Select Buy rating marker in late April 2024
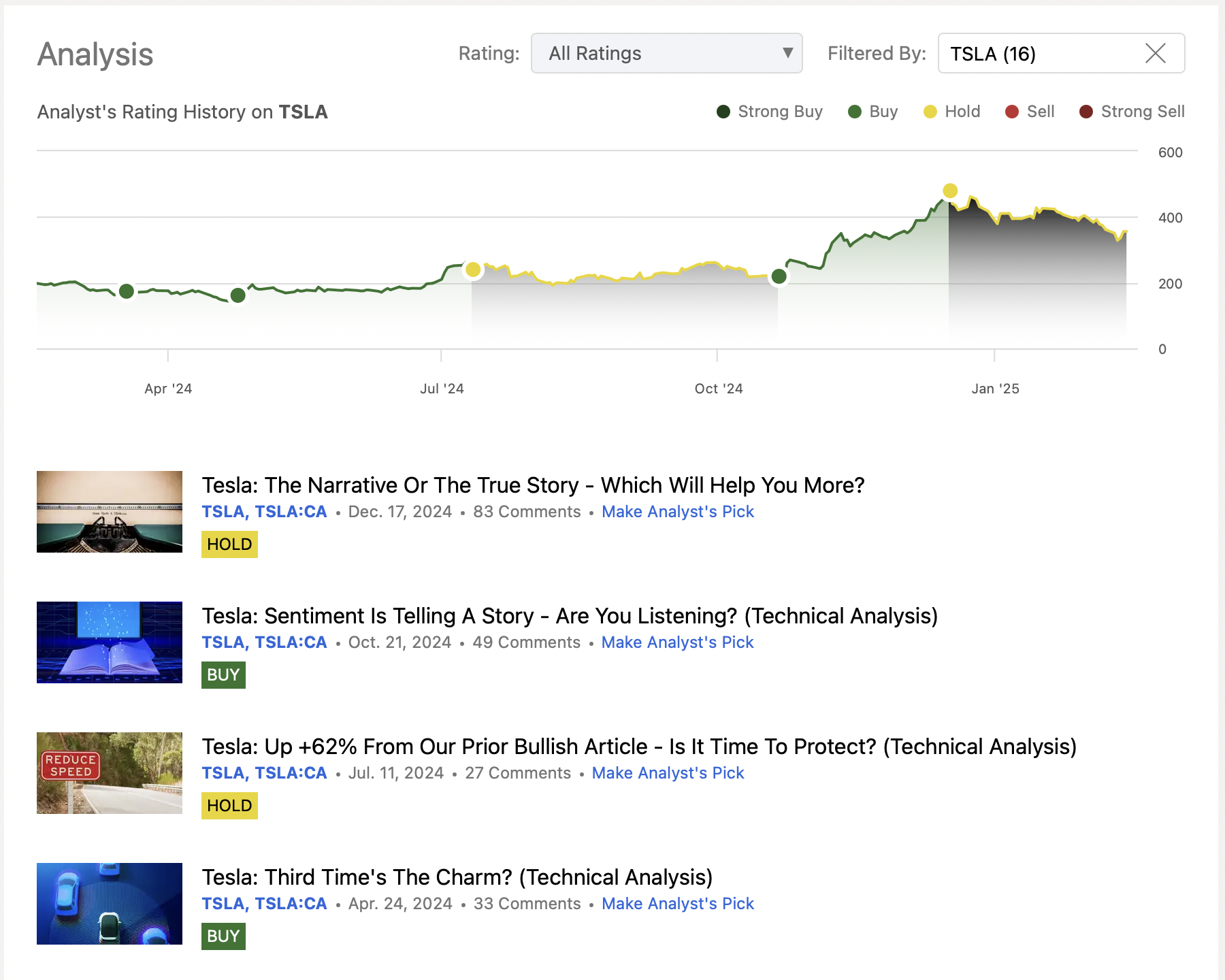This screenshot has width=1225, height=980. coord(238,295)
